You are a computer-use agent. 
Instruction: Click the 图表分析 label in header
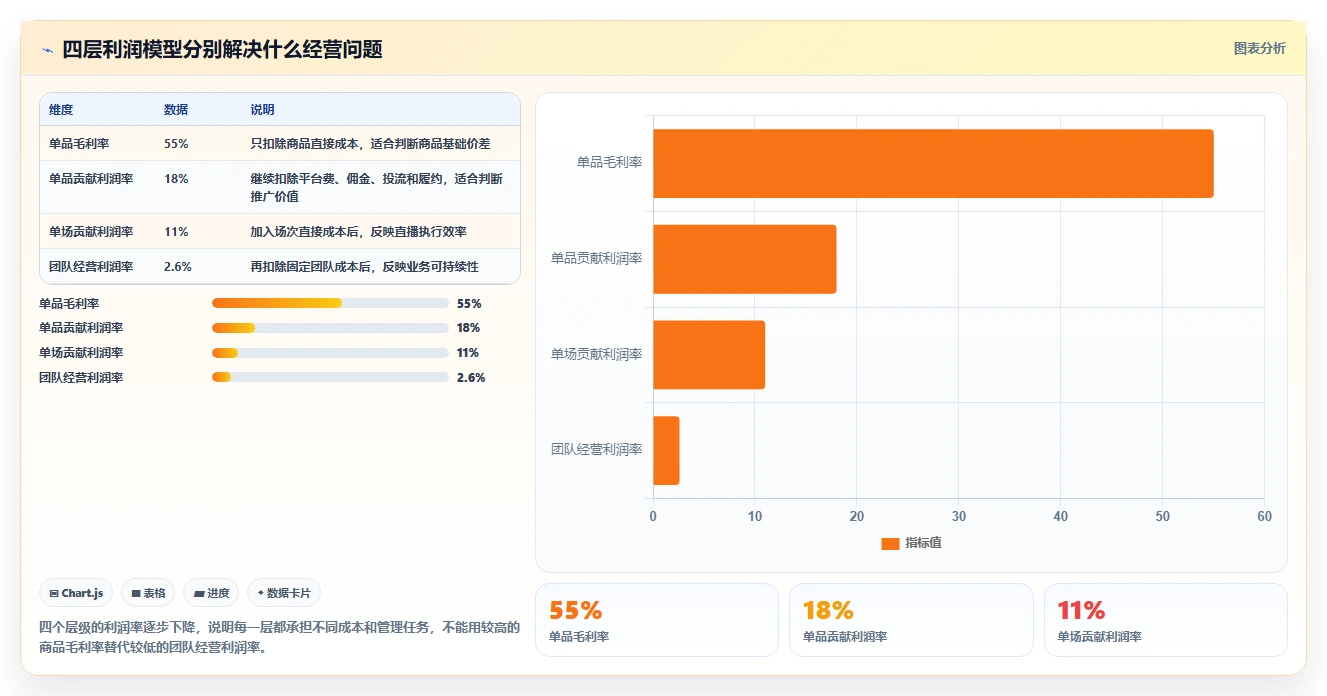pos(1259,48)
